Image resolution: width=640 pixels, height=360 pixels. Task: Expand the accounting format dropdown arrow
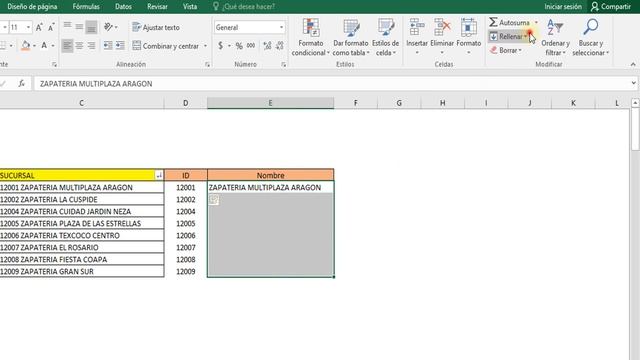[229, 46]
